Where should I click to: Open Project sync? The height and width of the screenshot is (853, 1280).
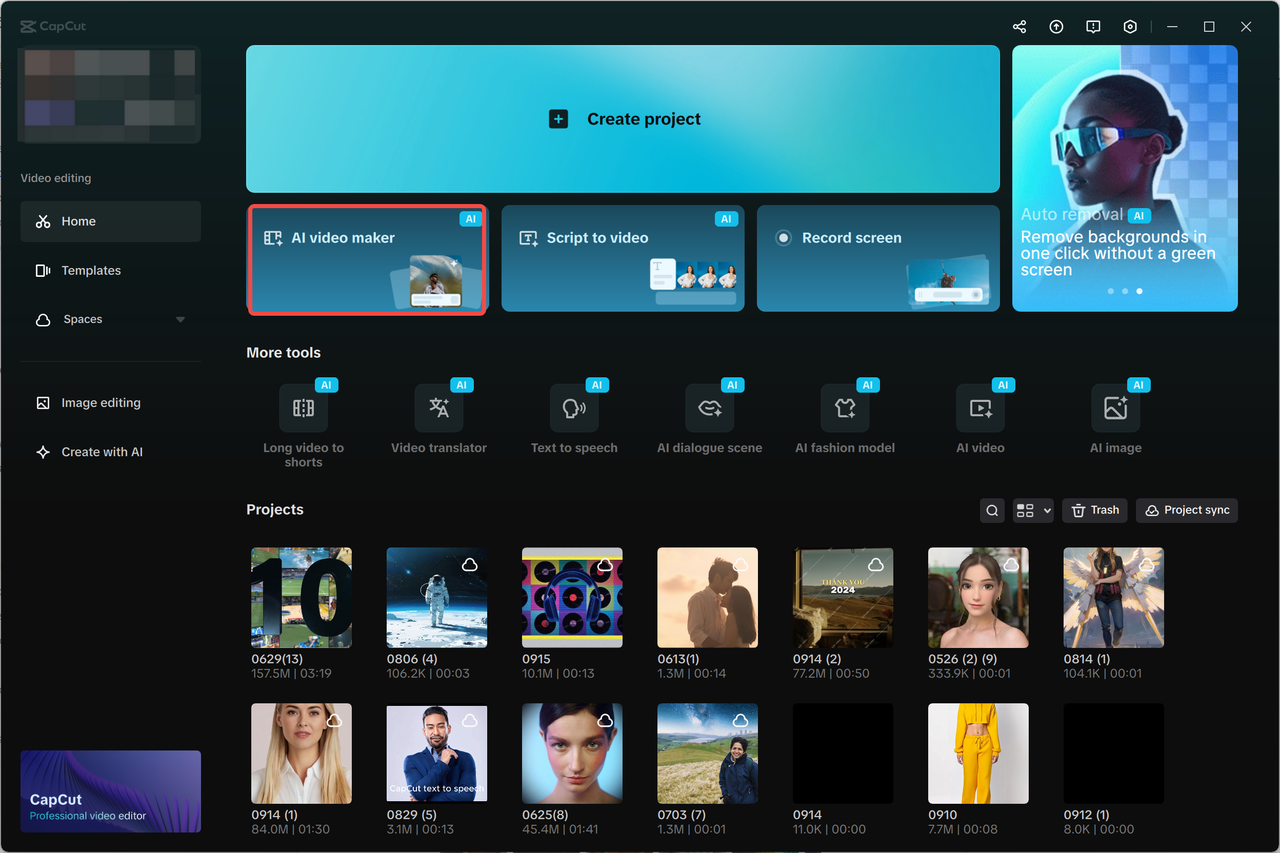click(1186, 510)
